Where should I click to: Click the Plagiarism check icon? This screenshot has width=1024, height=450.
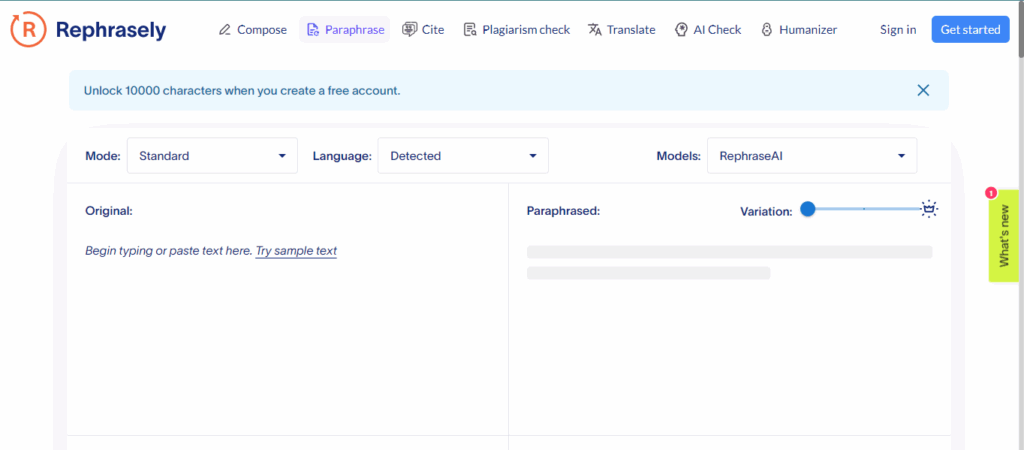click(x=470, y=30)
